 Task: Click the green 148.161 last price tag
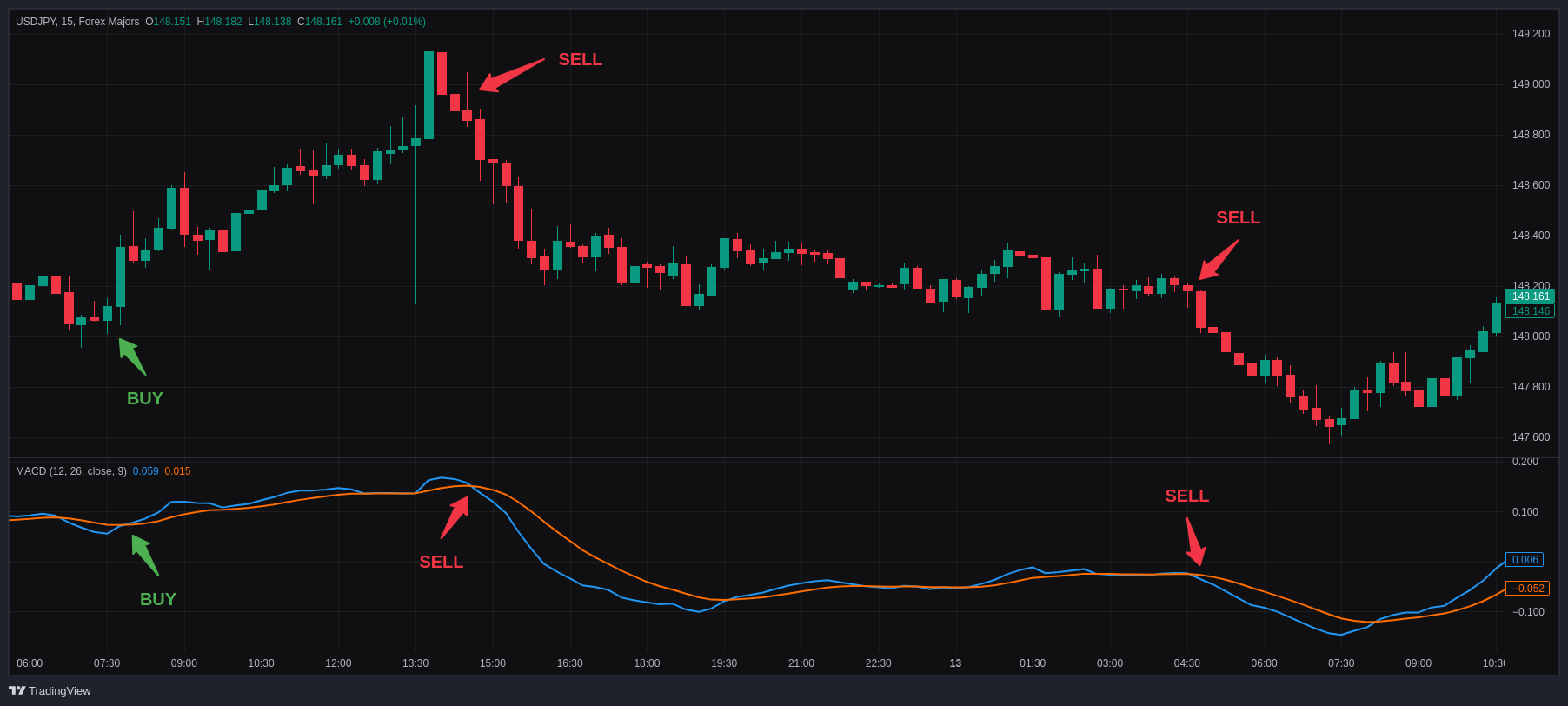tap(1530, 296)
